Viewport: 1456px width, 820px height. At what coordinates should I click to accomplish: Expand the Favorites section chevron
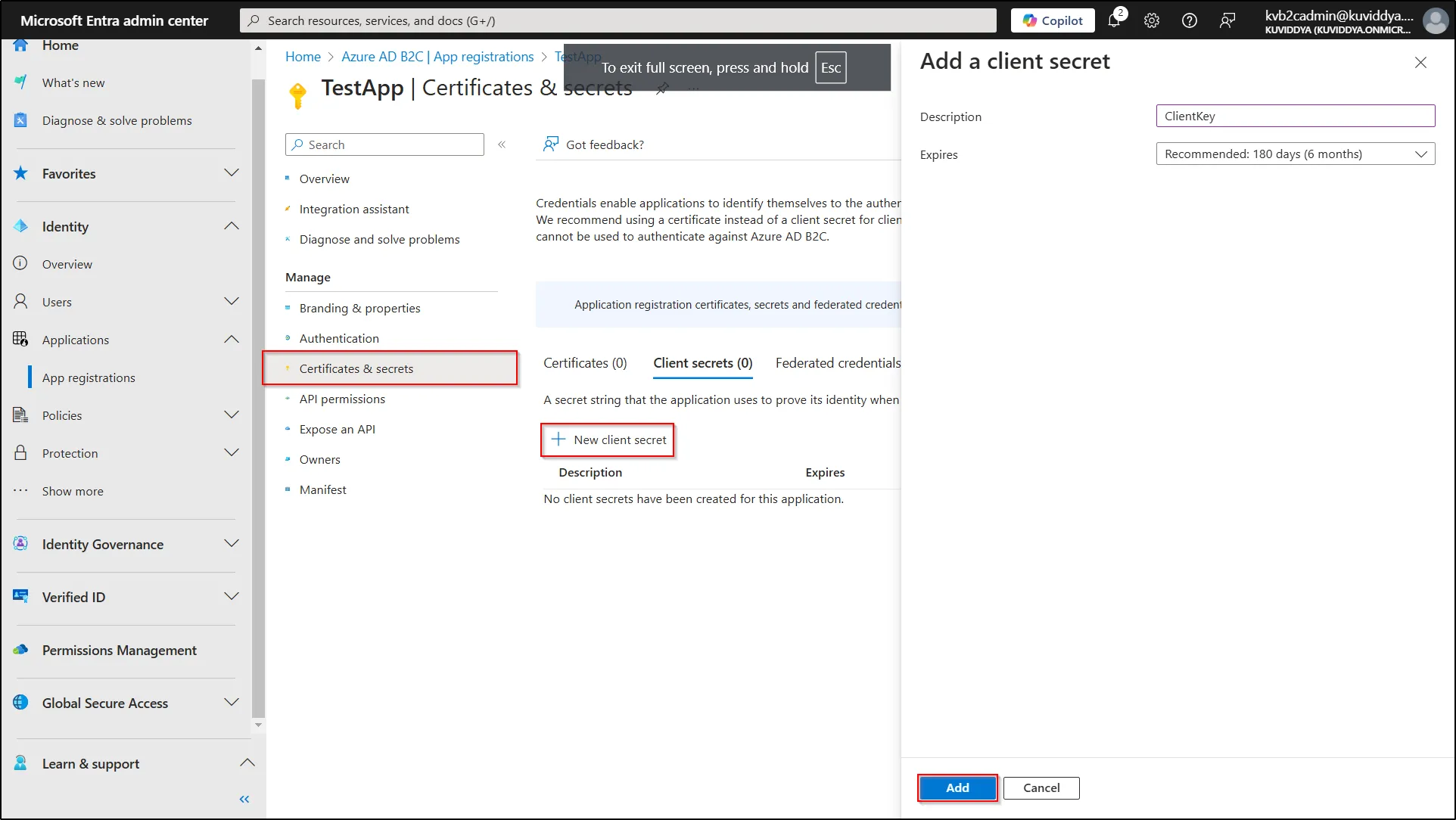(232, 173)
